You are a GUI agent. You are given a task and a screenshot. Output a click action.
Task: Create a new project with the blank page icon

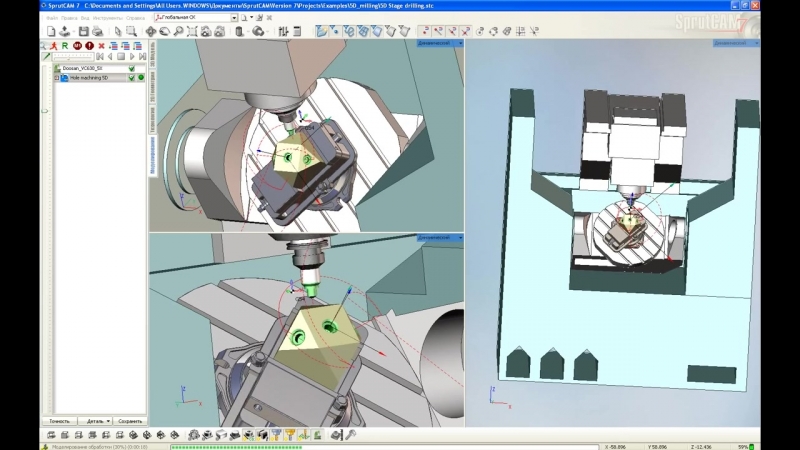[51, 32]
